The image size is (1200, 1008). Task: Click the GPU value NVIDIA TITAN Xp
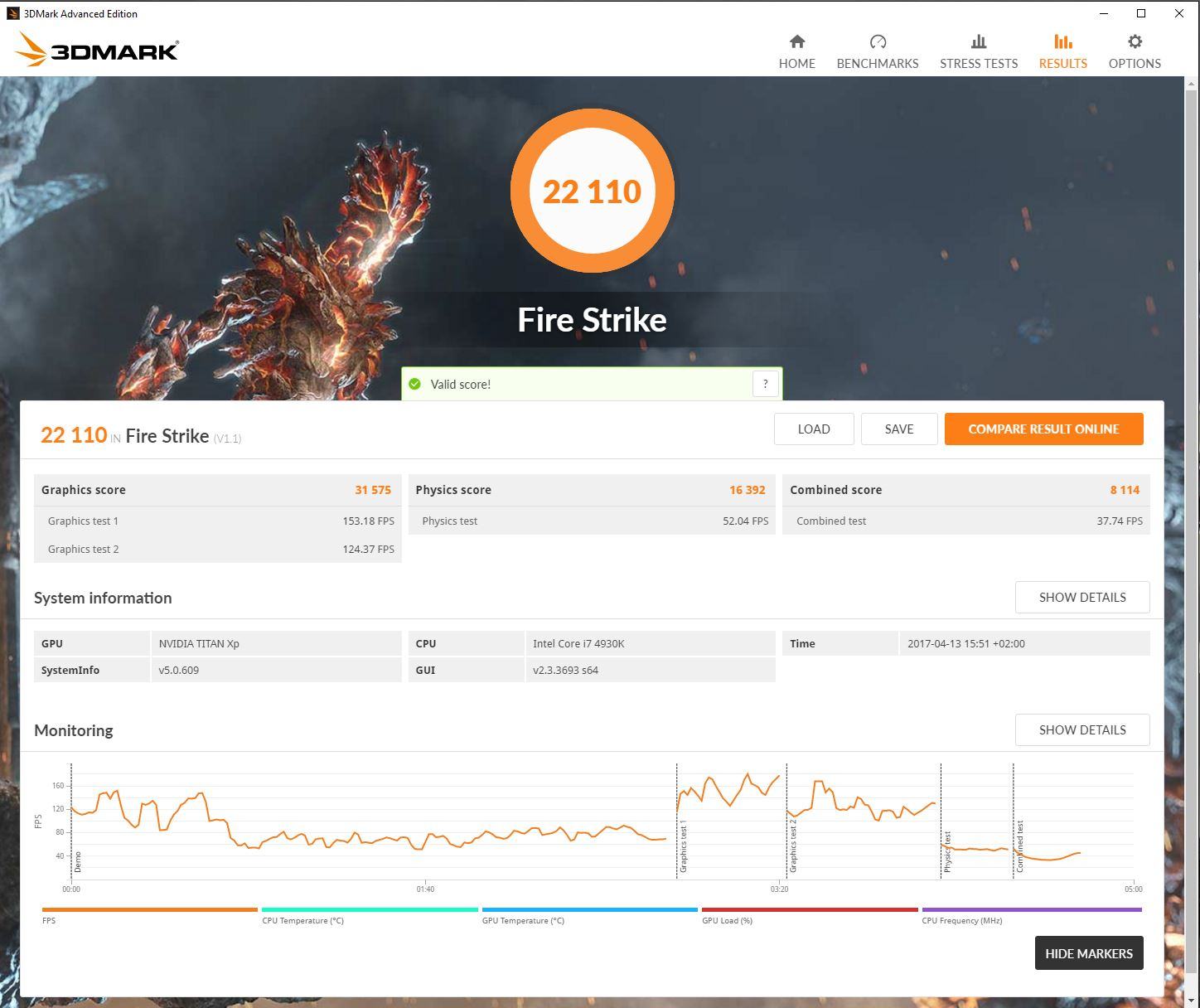pyautogui.click(x=199, y=643)
